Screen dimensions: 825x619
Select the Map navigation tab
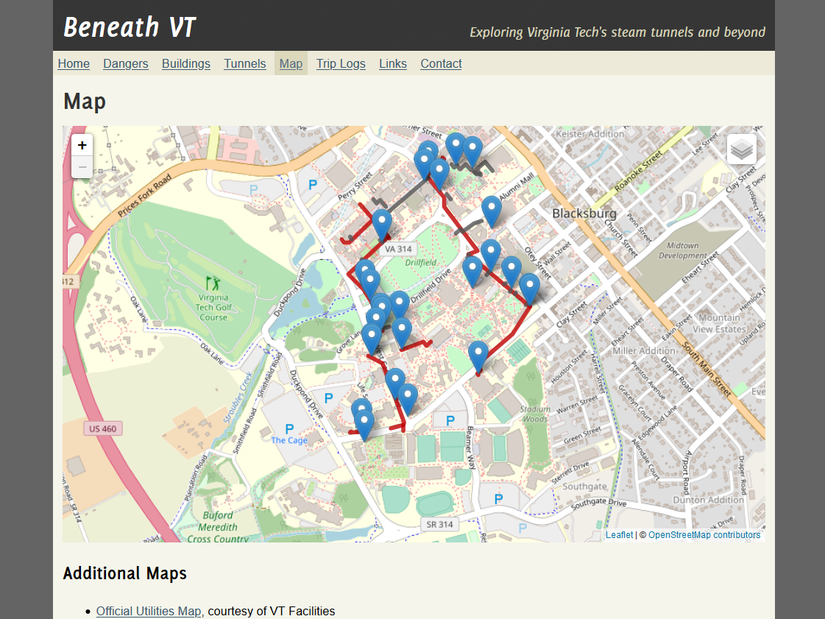click(291, 64)
